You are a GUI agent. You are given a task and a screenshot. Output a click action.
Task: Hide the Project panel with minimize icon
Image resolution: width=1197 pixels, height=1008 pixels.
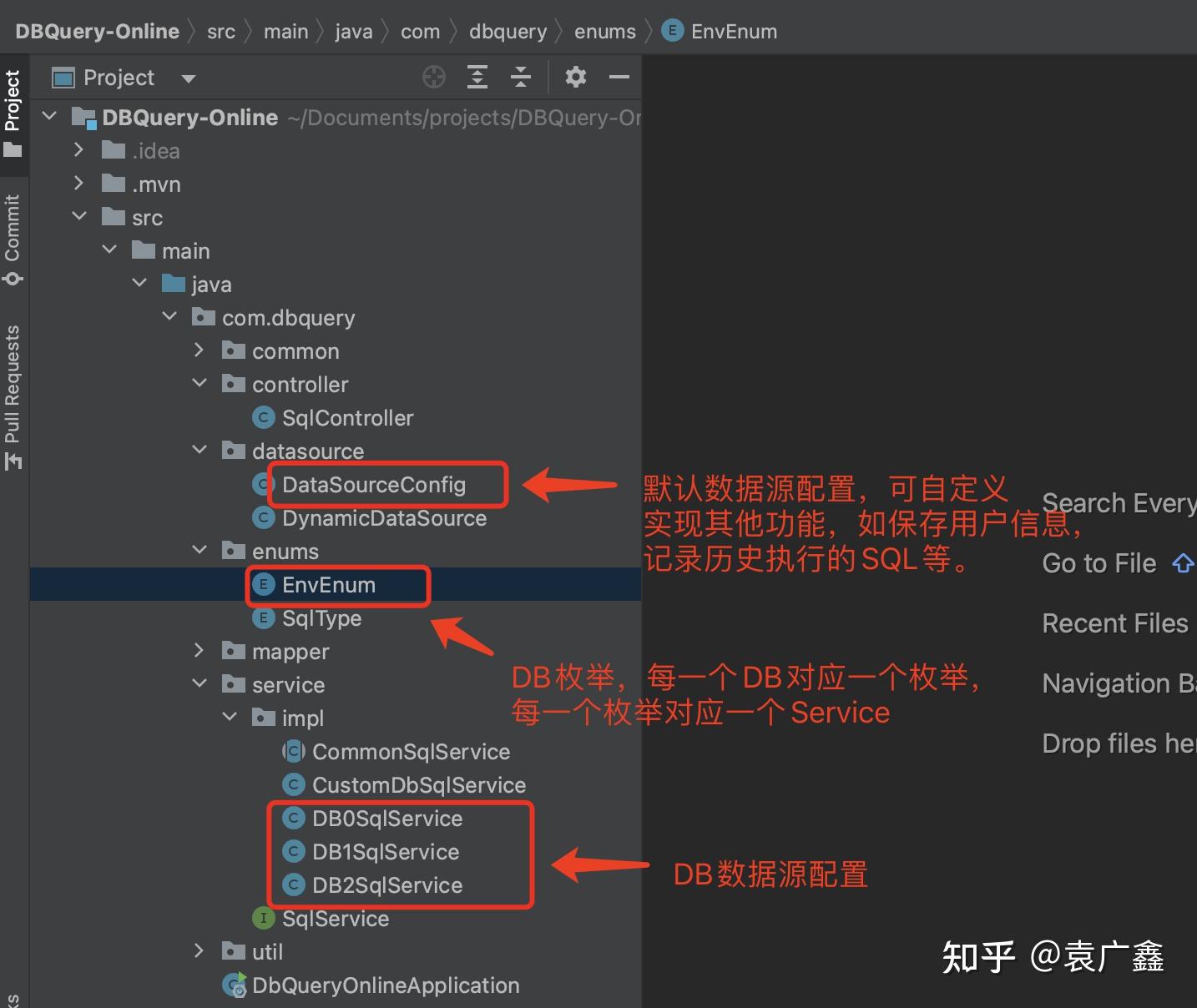619,77
